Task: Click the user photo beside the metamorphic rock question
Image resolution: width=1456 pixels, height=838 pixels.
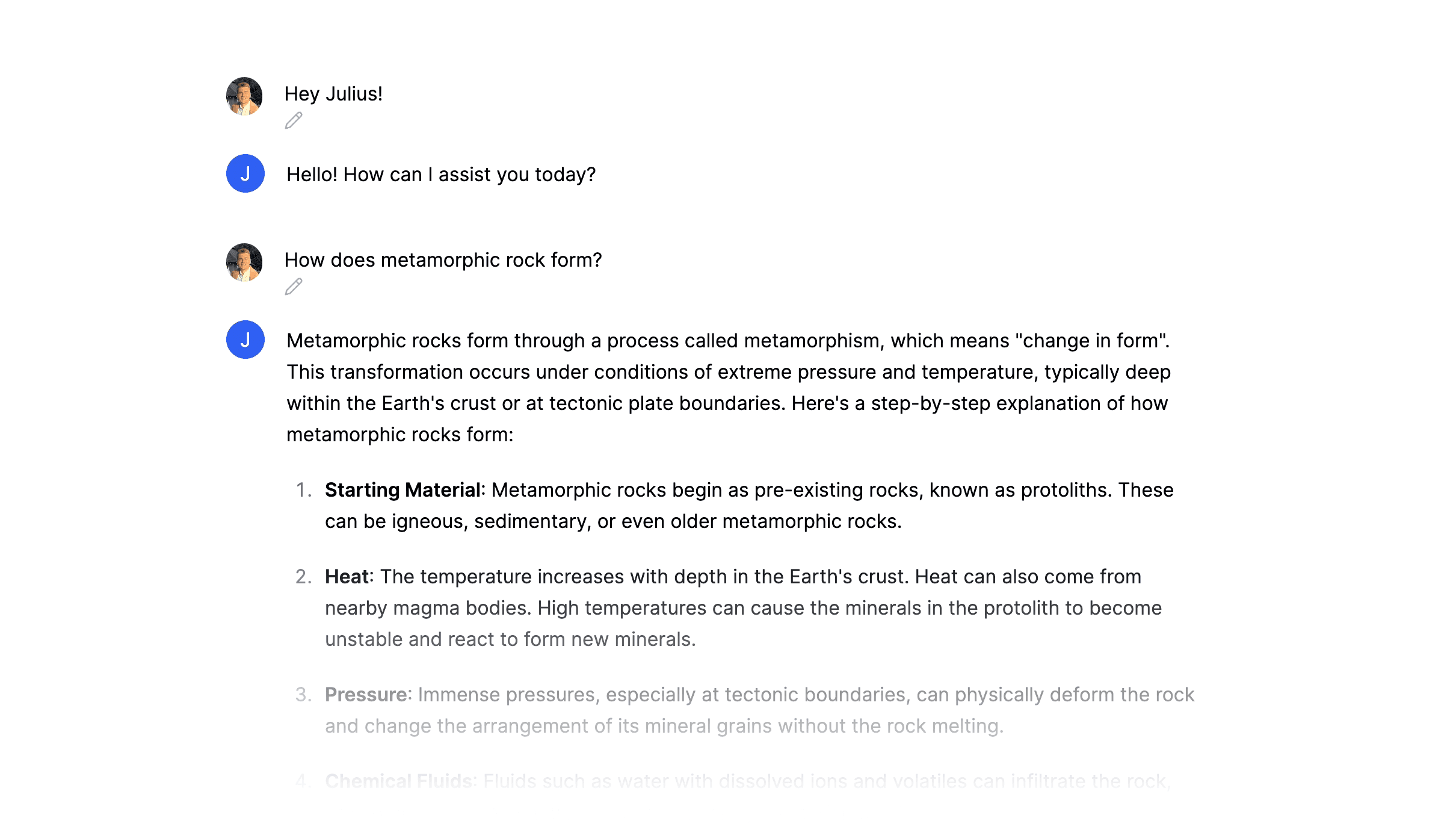Action: [x=244, y=262]
